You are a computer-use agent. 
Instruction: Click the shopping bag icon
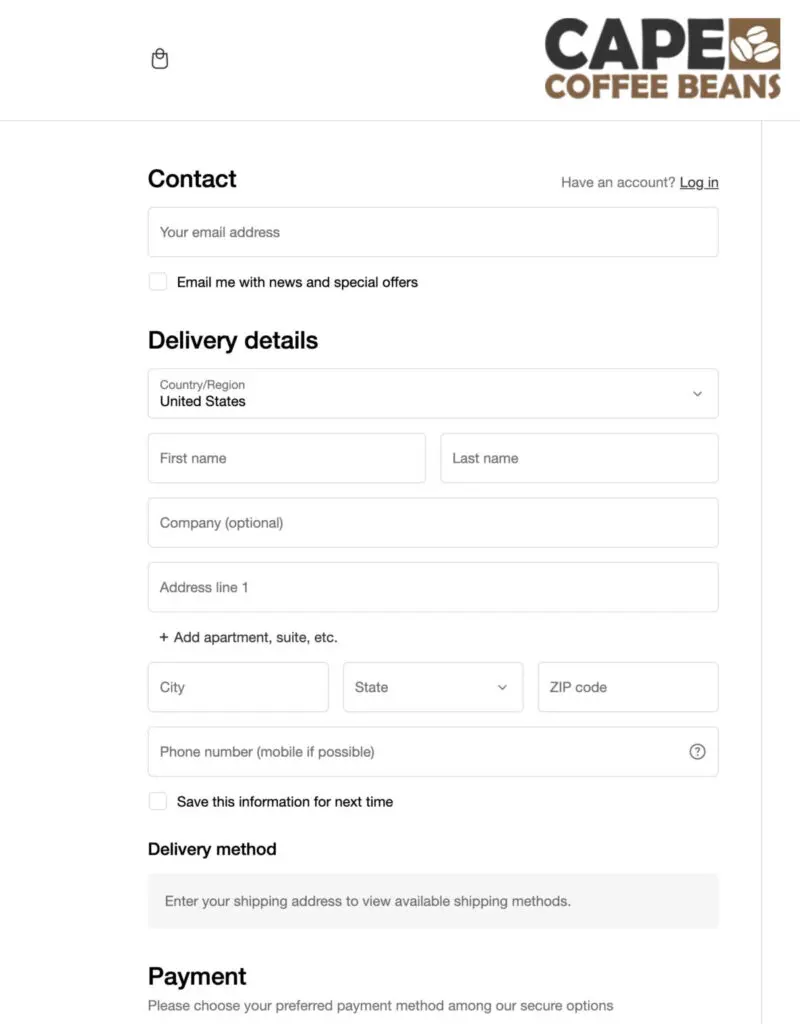(160, 59)
